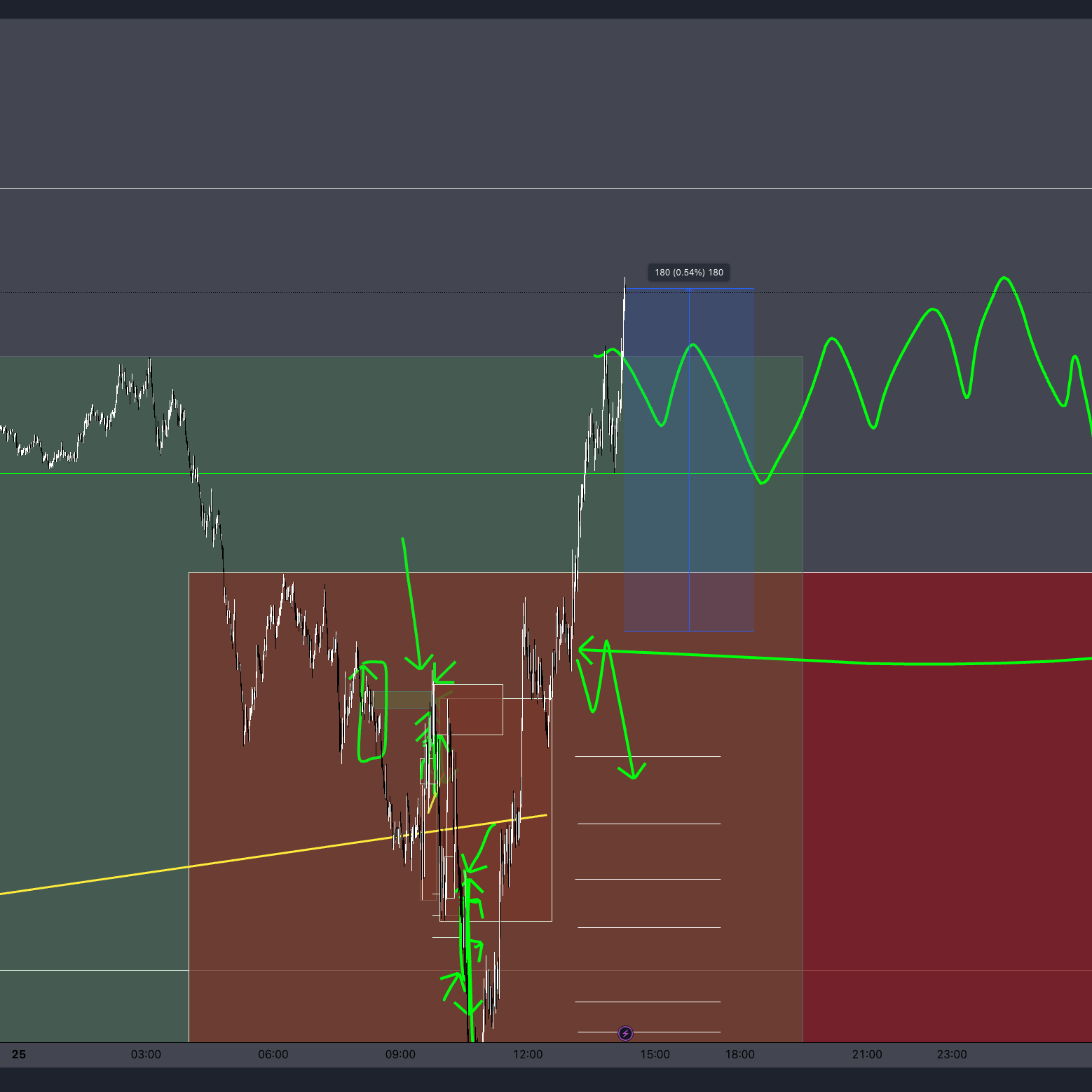
Task: Click the 21:00 time axis label
Action: [x=867, y=1054]
